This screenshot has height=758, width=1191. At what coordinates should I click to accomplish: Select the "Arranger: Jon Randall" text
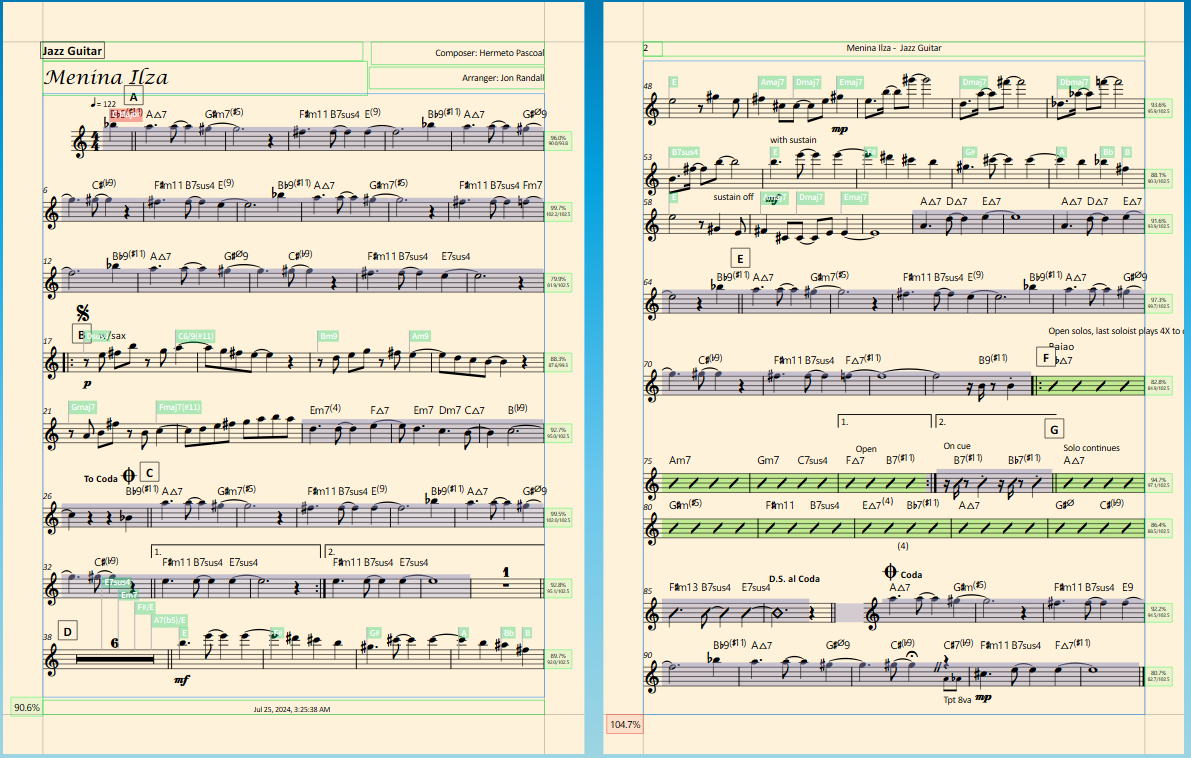coord(503,77)
